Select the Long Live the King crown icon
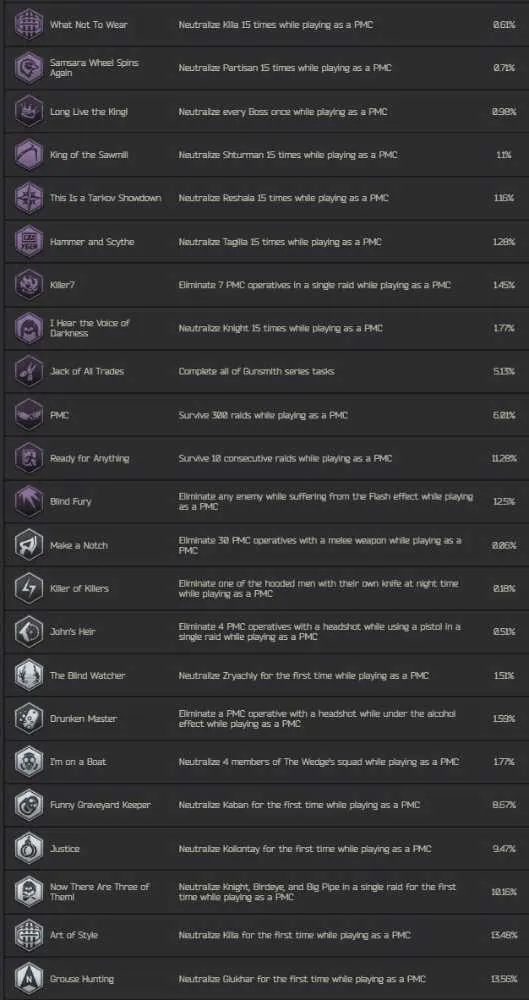 29,111
